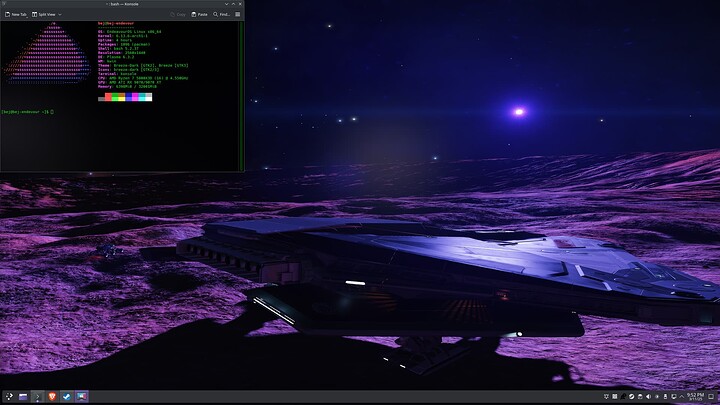This screenshot has height=405, width=720.
Task: Open Steam from the taskbar
Action: tap(67, 396)
